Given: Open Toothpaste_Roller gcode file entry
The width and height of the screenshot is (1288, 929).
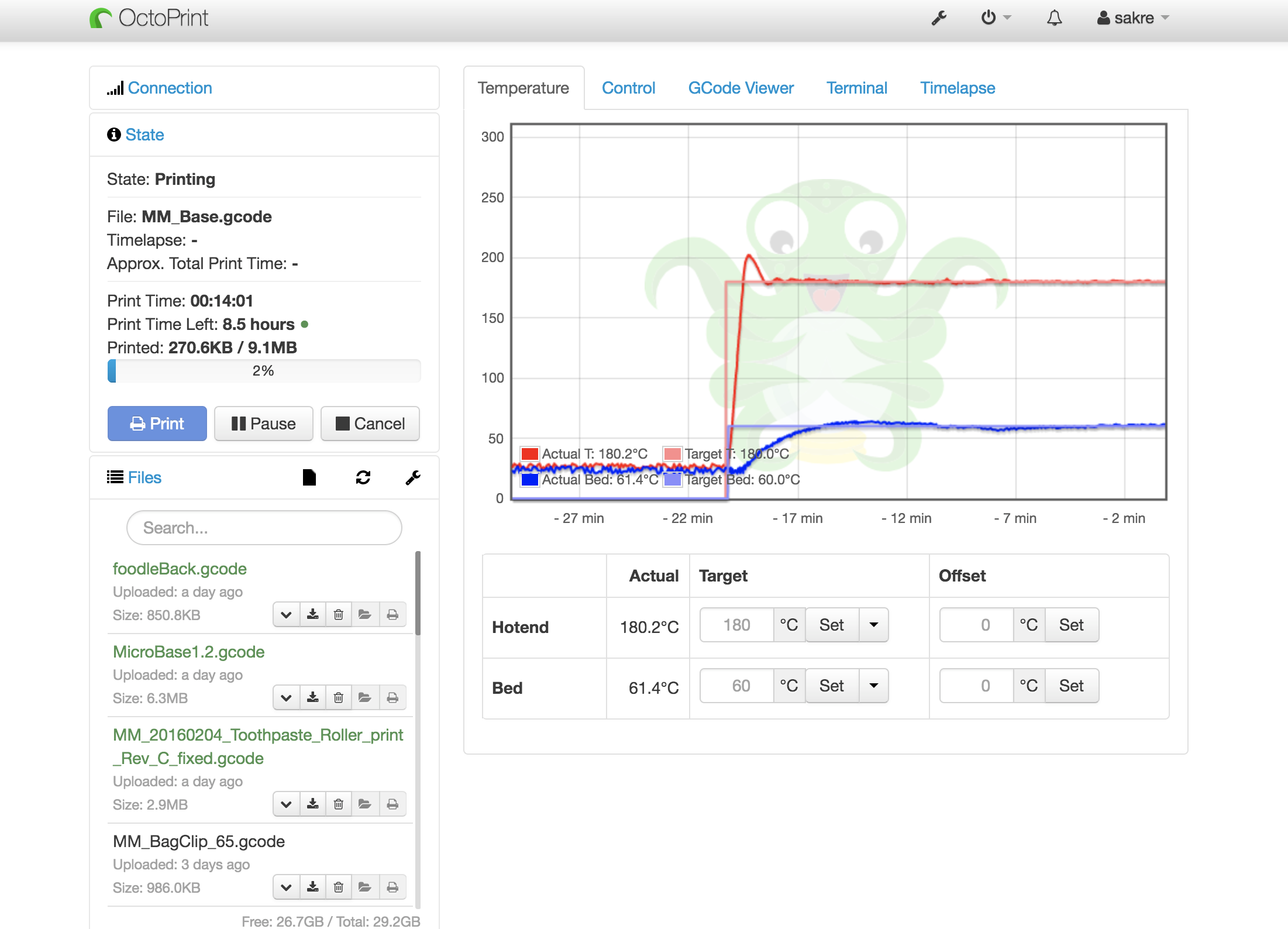Looking at the screenshot, I should coord(258,746).
